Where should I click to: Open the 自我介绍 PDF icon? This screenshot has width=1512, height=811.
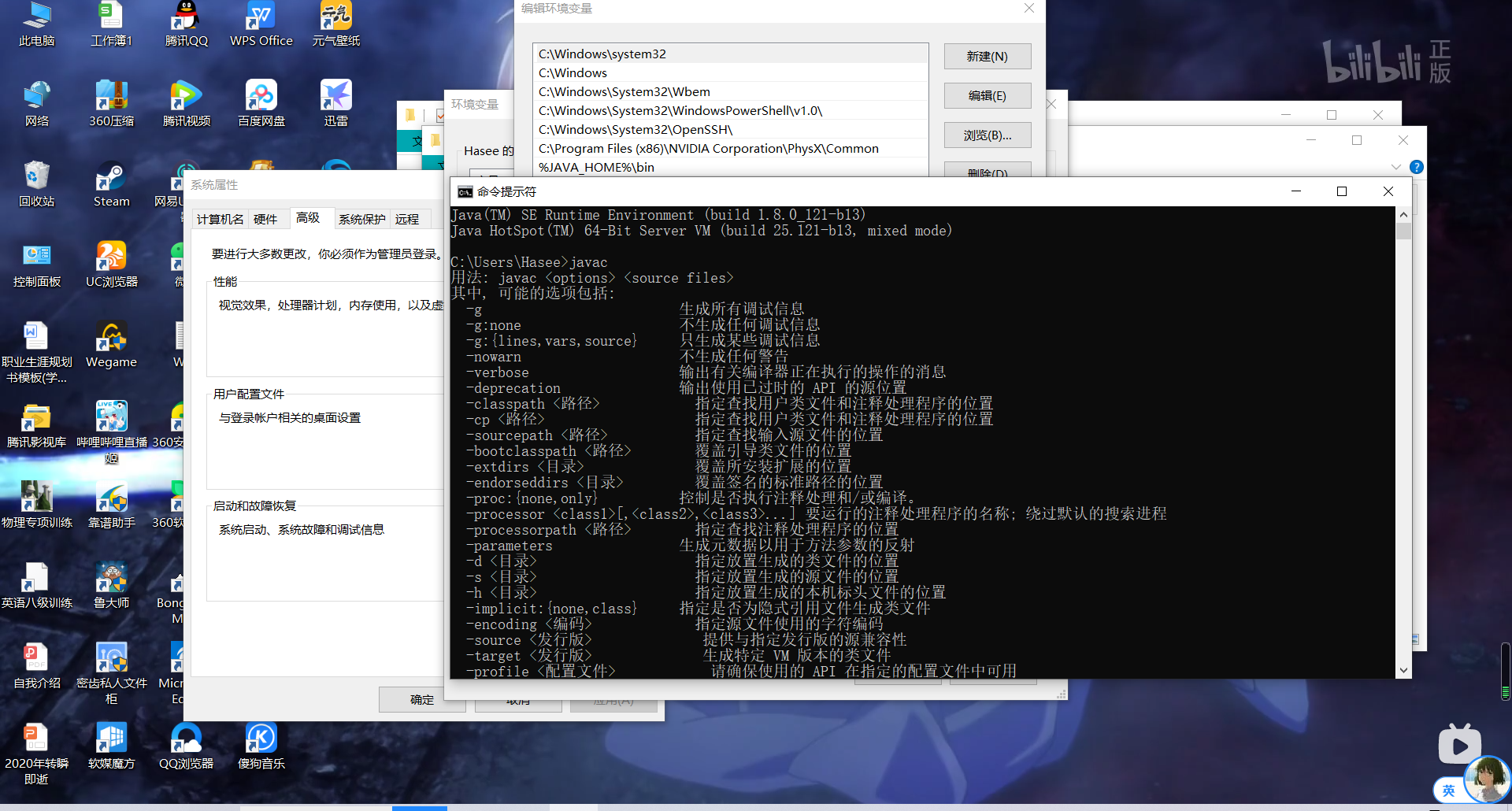[36, 665]
